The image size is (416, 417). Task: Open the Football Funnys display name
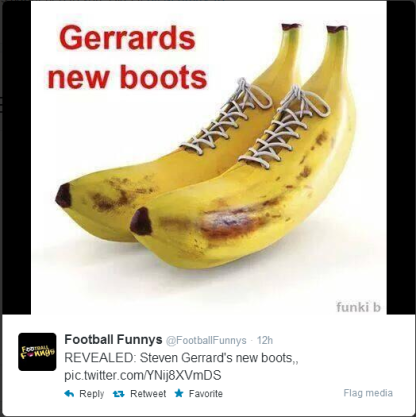click(x=113, y=340)
